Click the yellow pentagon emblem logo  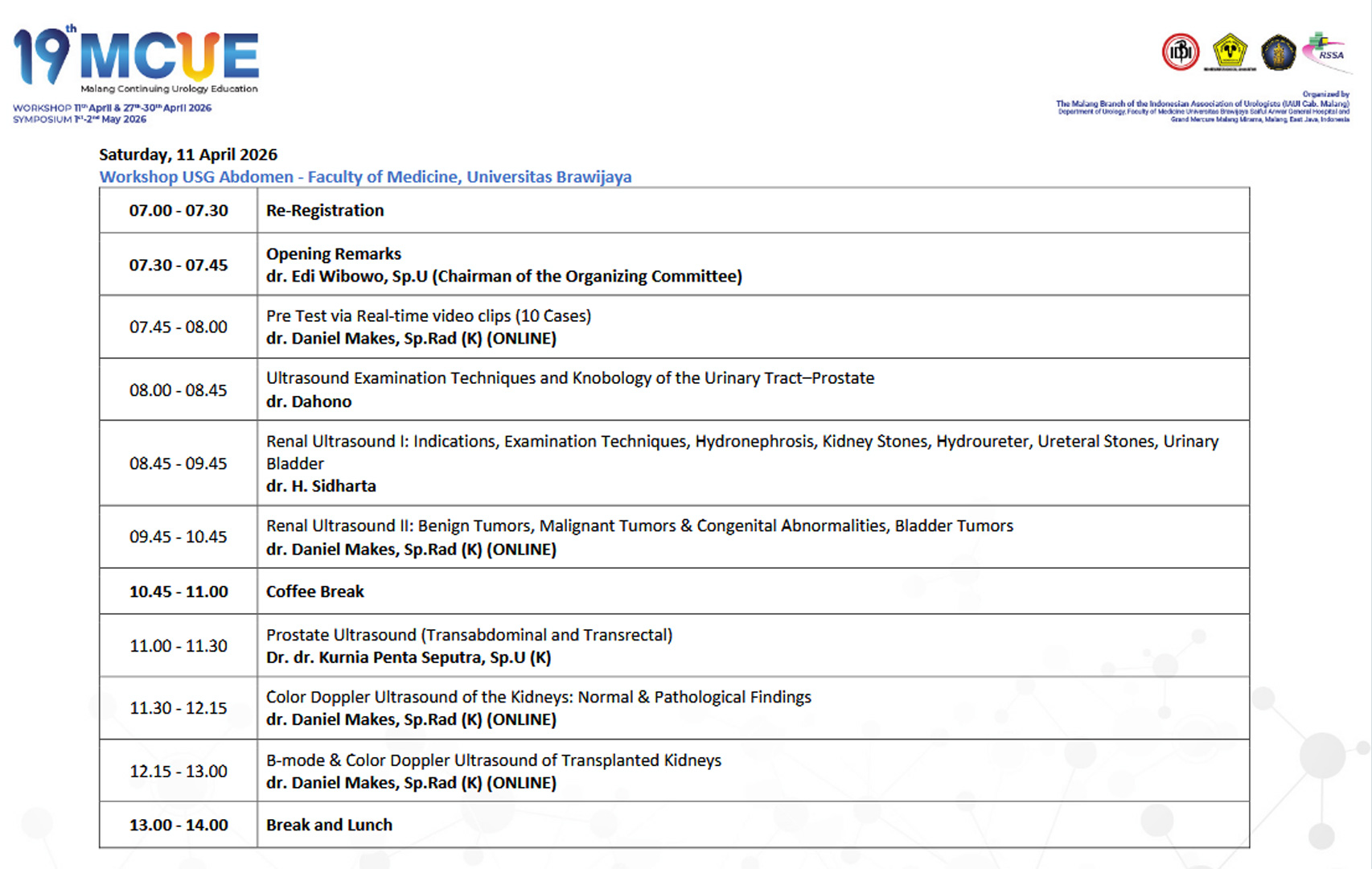pos(1230,52)
